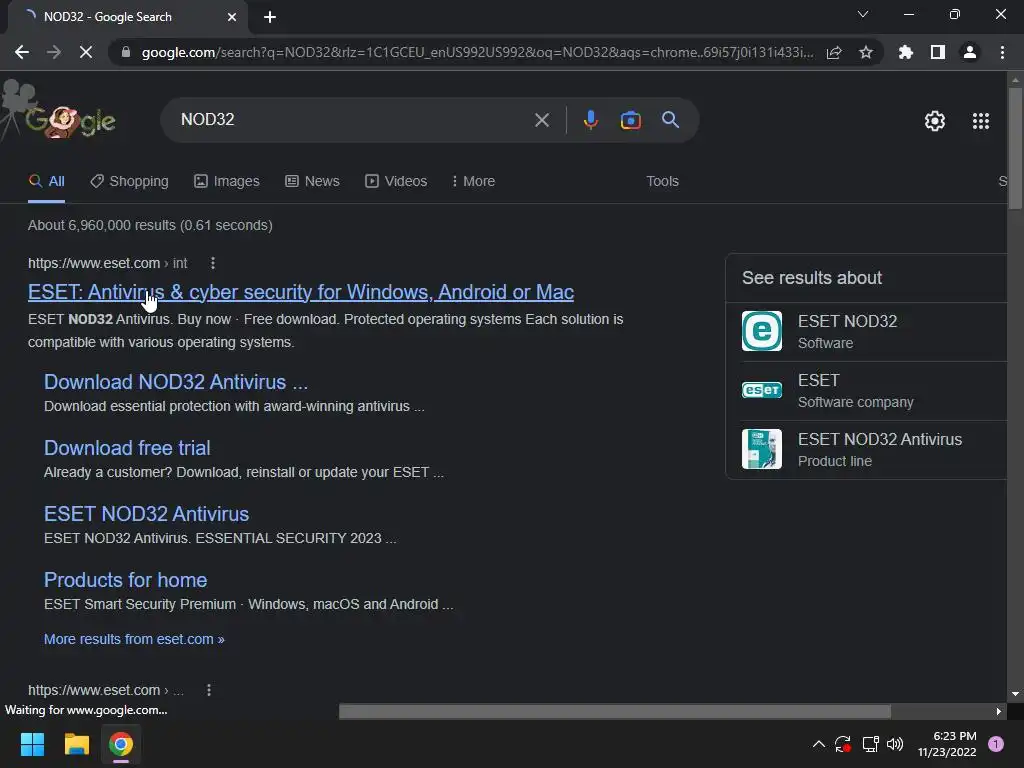
Task: Click the address bar URL
Action: point(477,52)
